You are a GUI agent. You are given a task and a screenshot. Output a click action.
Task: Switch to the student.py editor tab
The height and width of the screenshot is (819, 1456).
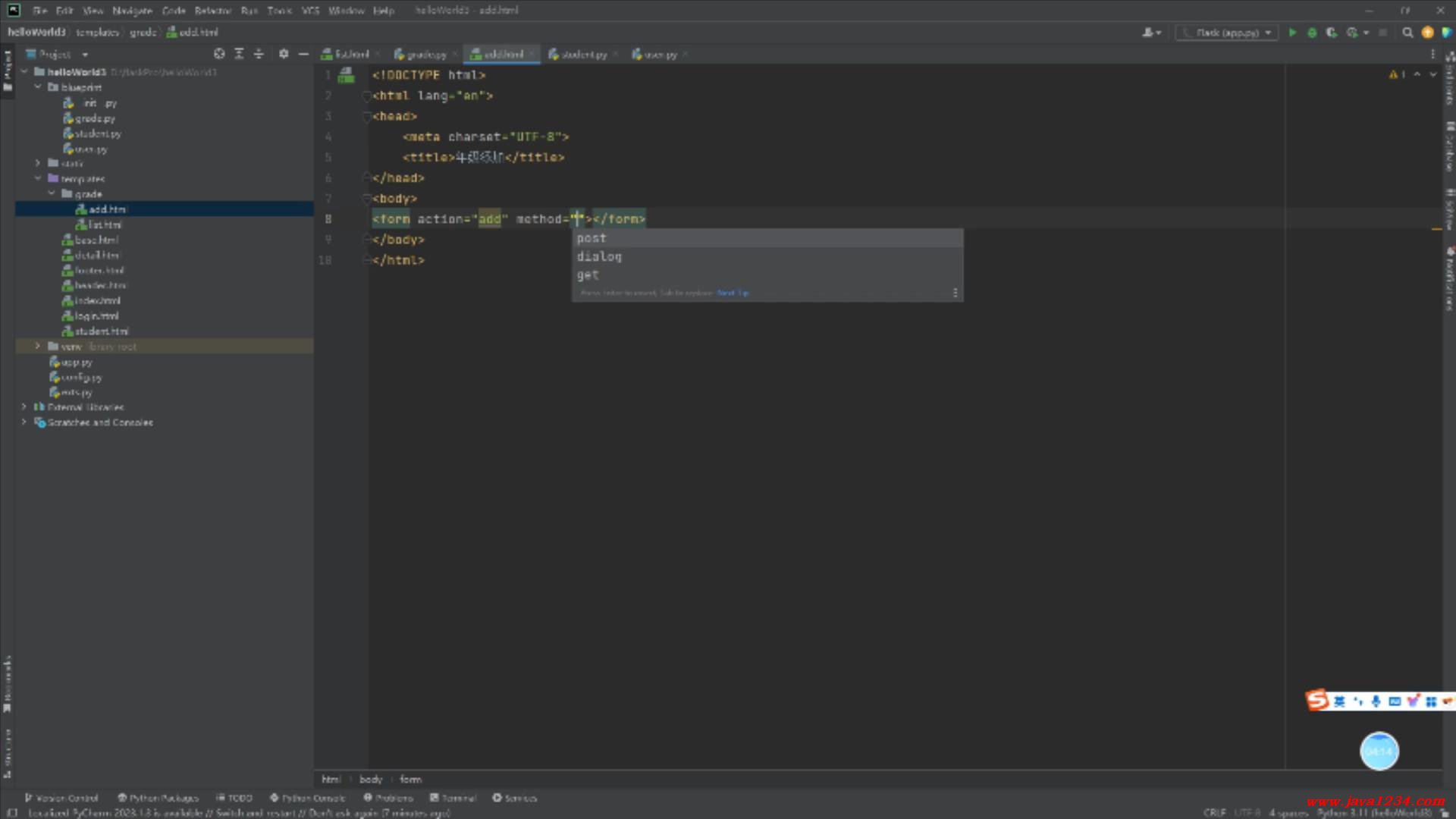pos(584,55)
